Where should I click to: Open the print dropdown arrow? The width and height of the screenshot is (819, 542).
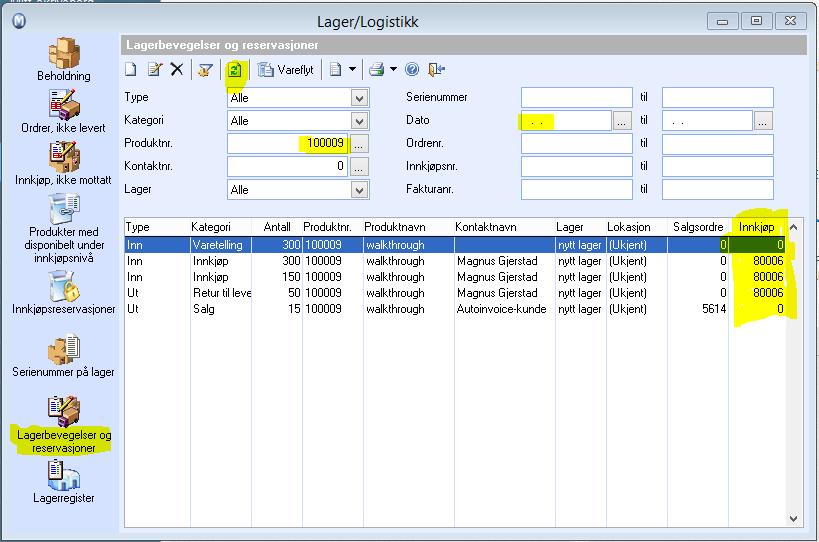393,69
